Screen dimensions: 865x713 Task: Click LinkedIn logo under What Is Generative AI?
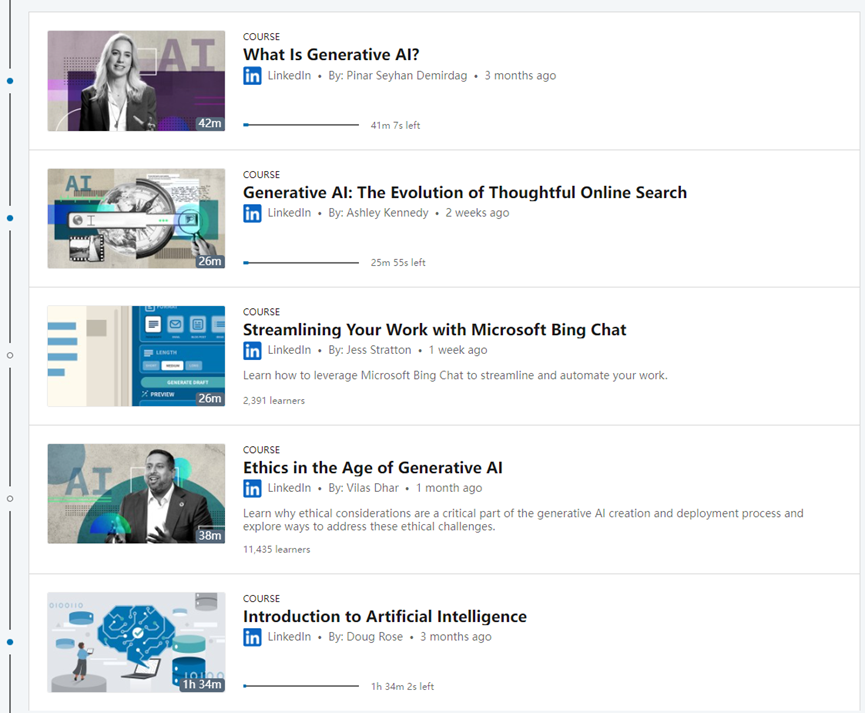252,76
